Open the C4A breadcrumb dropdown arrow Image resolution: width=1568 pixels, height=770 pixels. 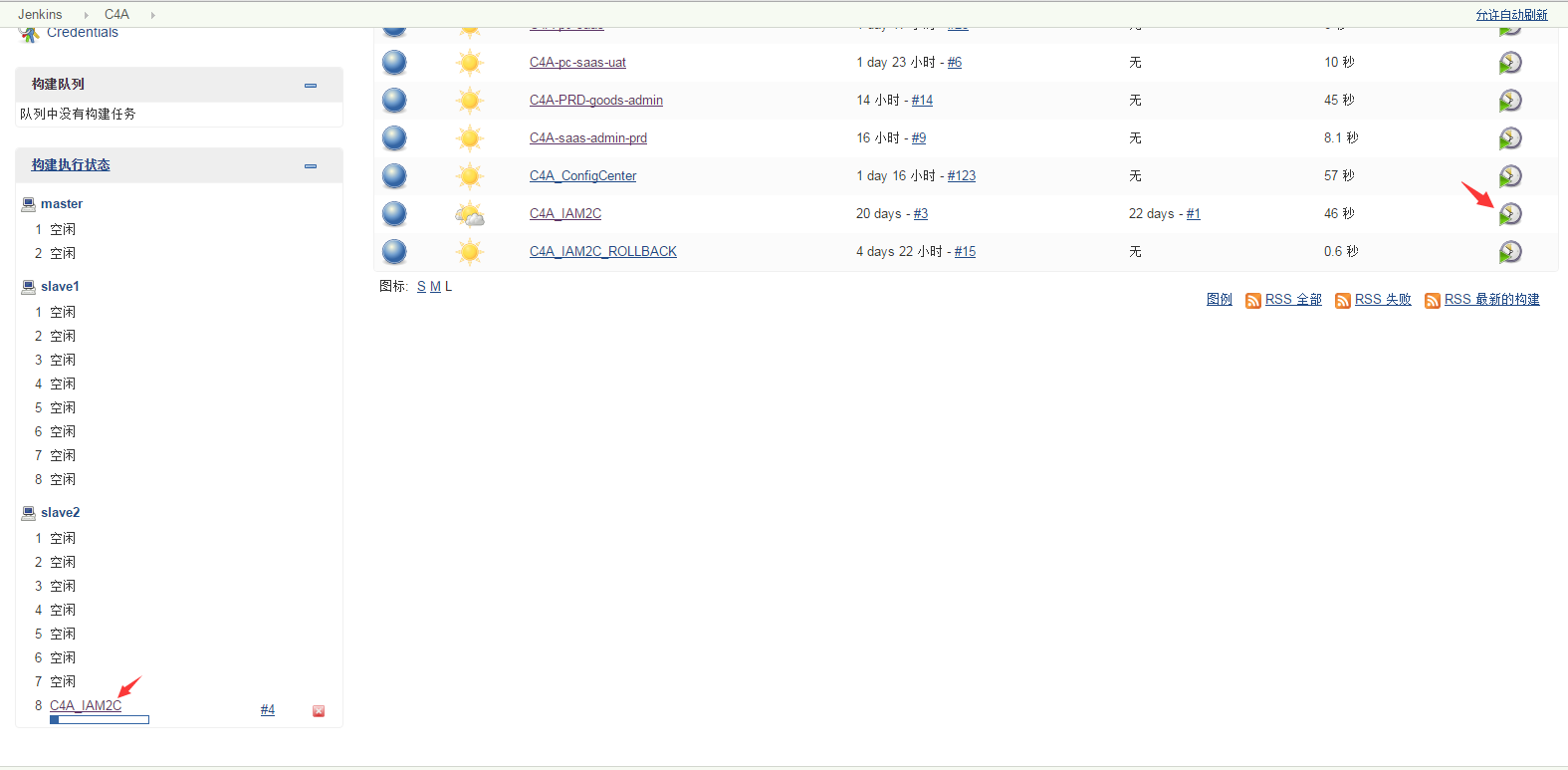[152, 15]
